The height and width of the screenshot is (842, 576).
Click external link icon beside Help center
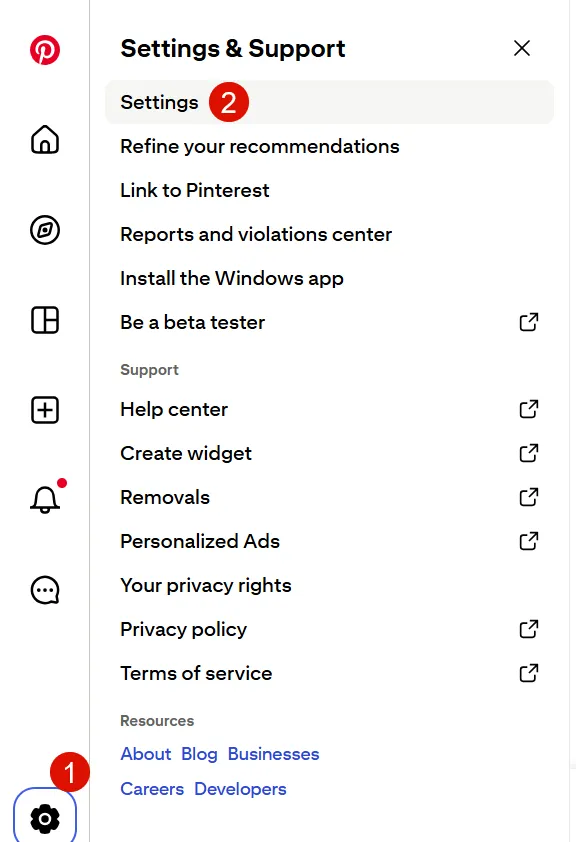point(529,409)
